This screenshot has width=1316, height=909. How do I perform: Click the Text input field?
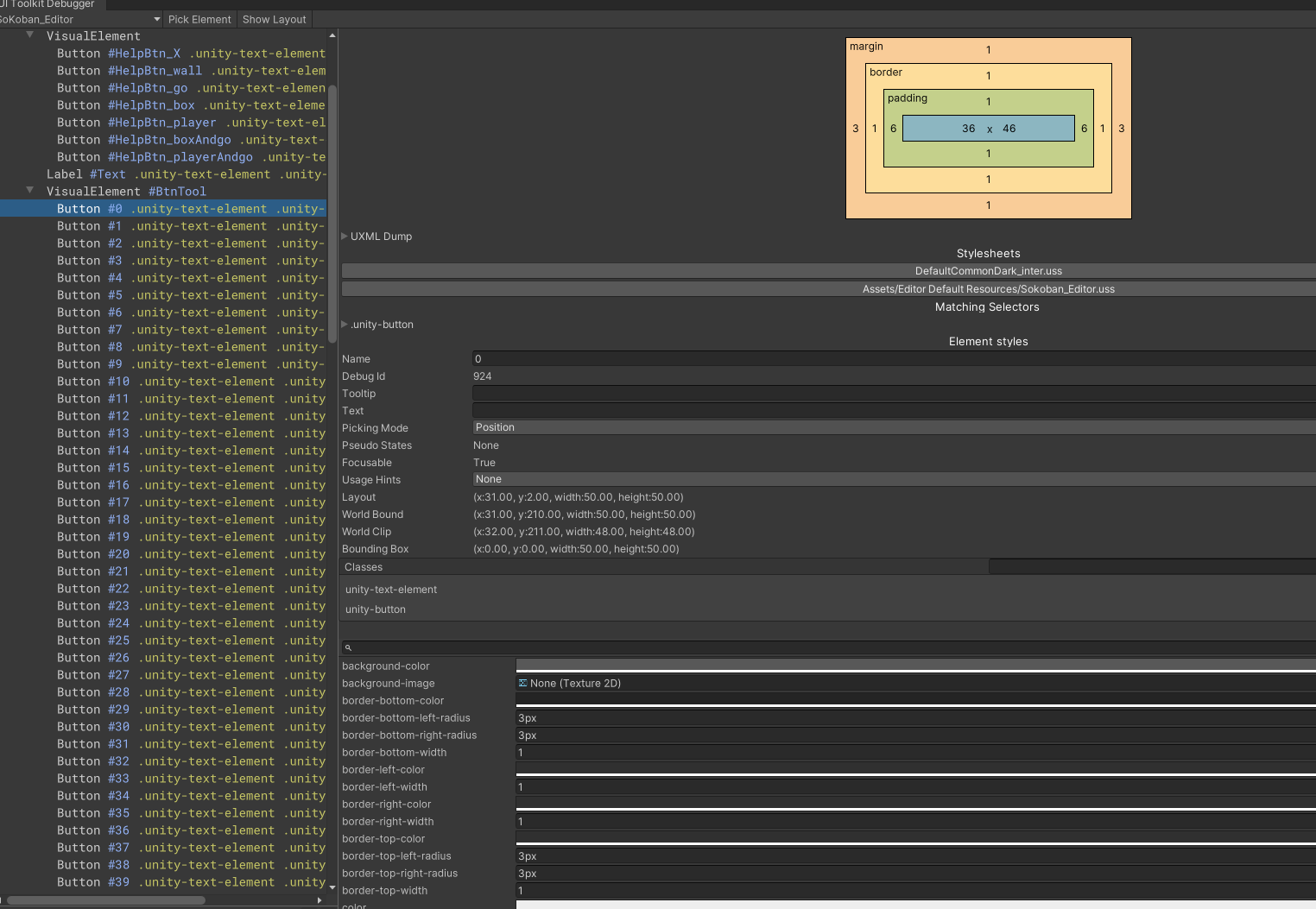894,411
